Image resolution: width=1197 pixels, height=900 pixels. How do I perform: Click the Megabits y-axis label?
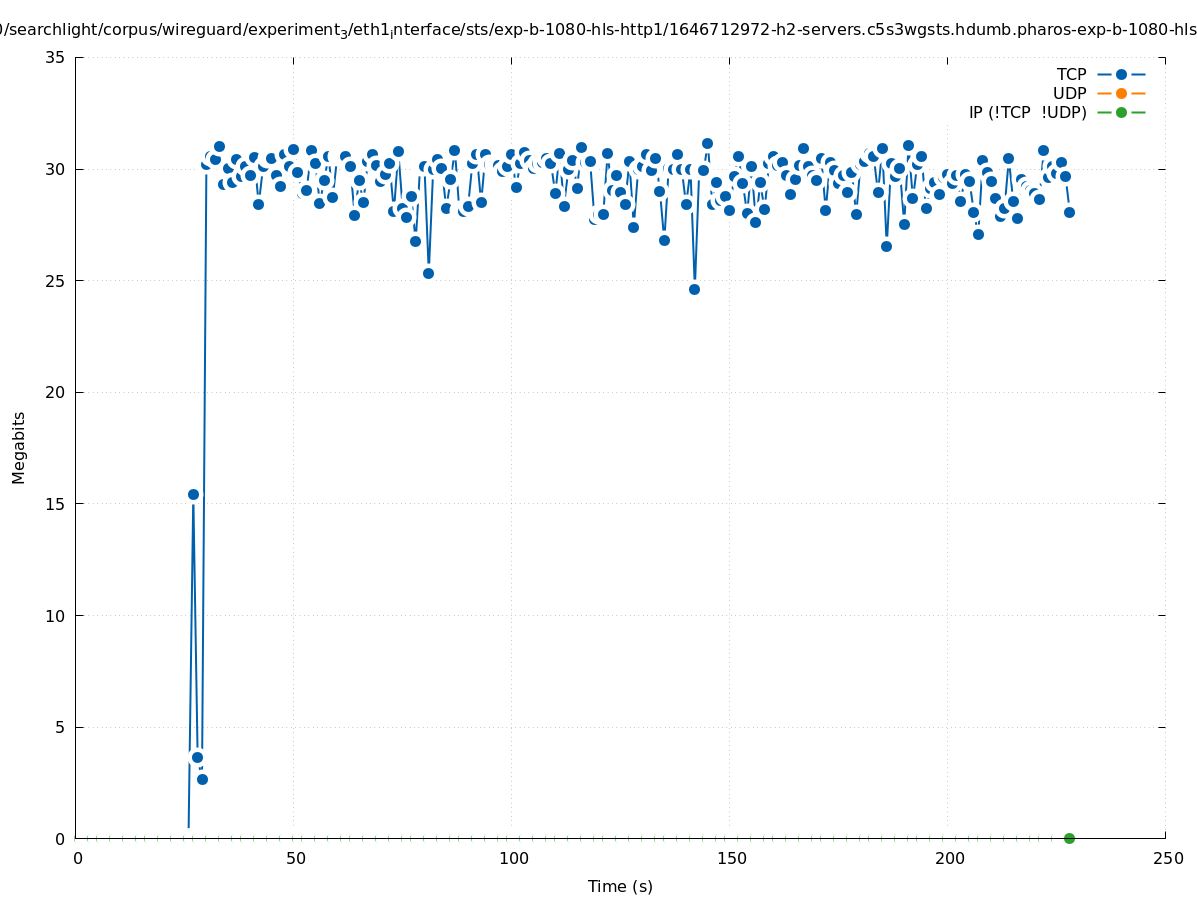click(x=19, y=447)
